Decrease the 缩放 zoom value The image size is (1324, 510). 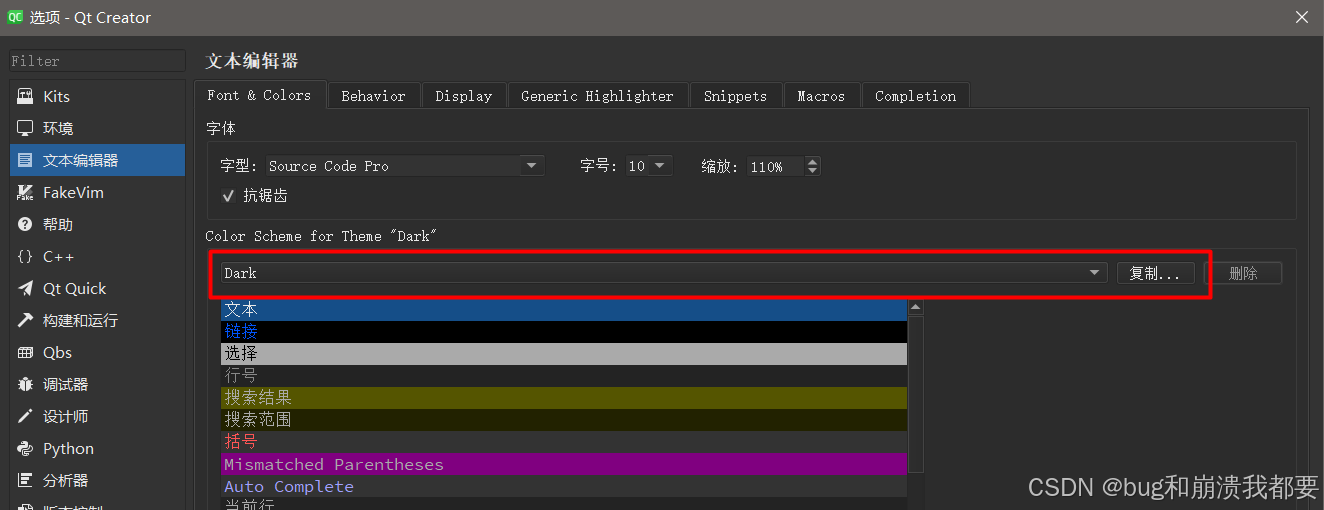[x=812, y=171]
